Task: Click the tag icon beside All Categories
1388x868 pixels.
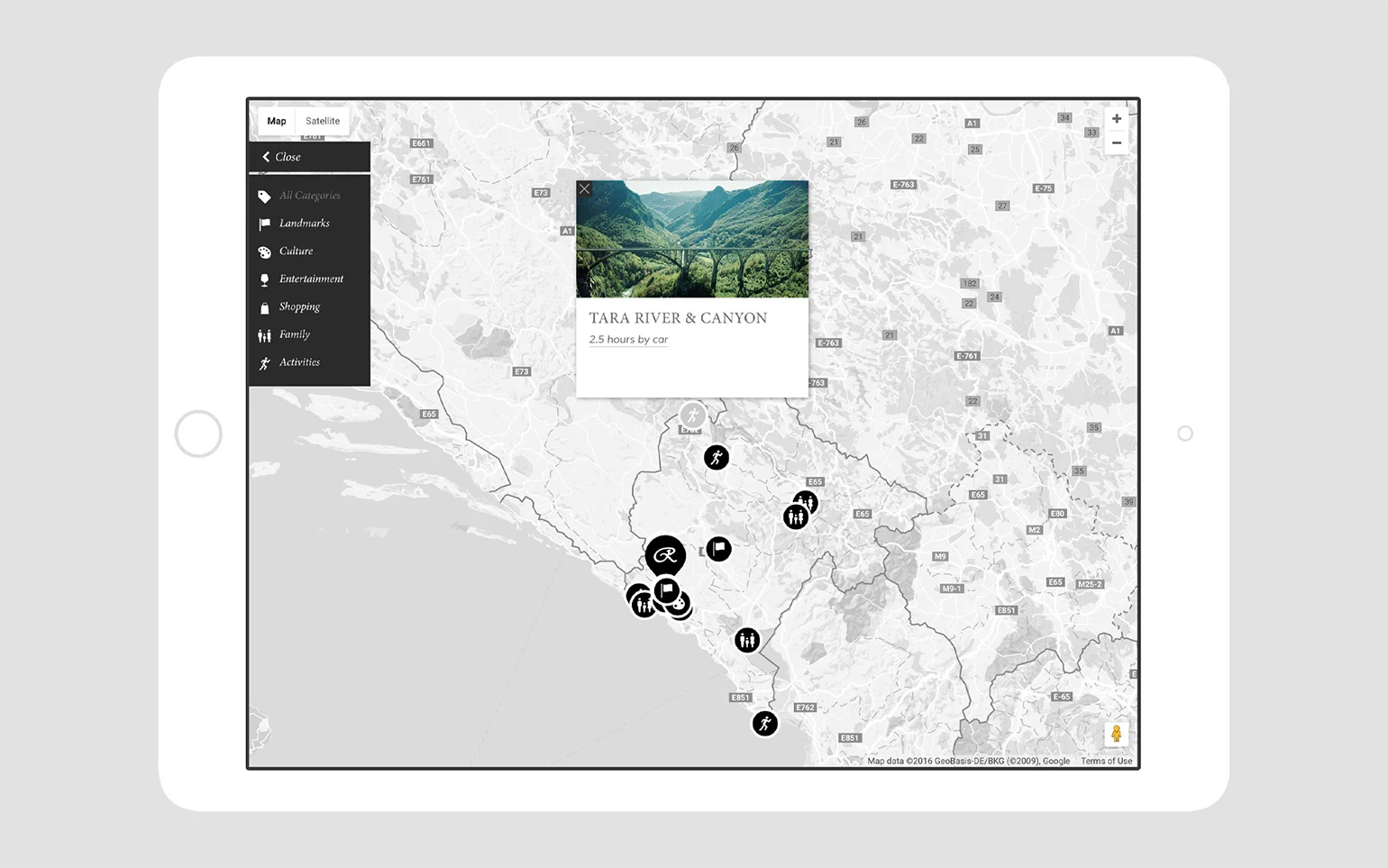Action: 264,196
